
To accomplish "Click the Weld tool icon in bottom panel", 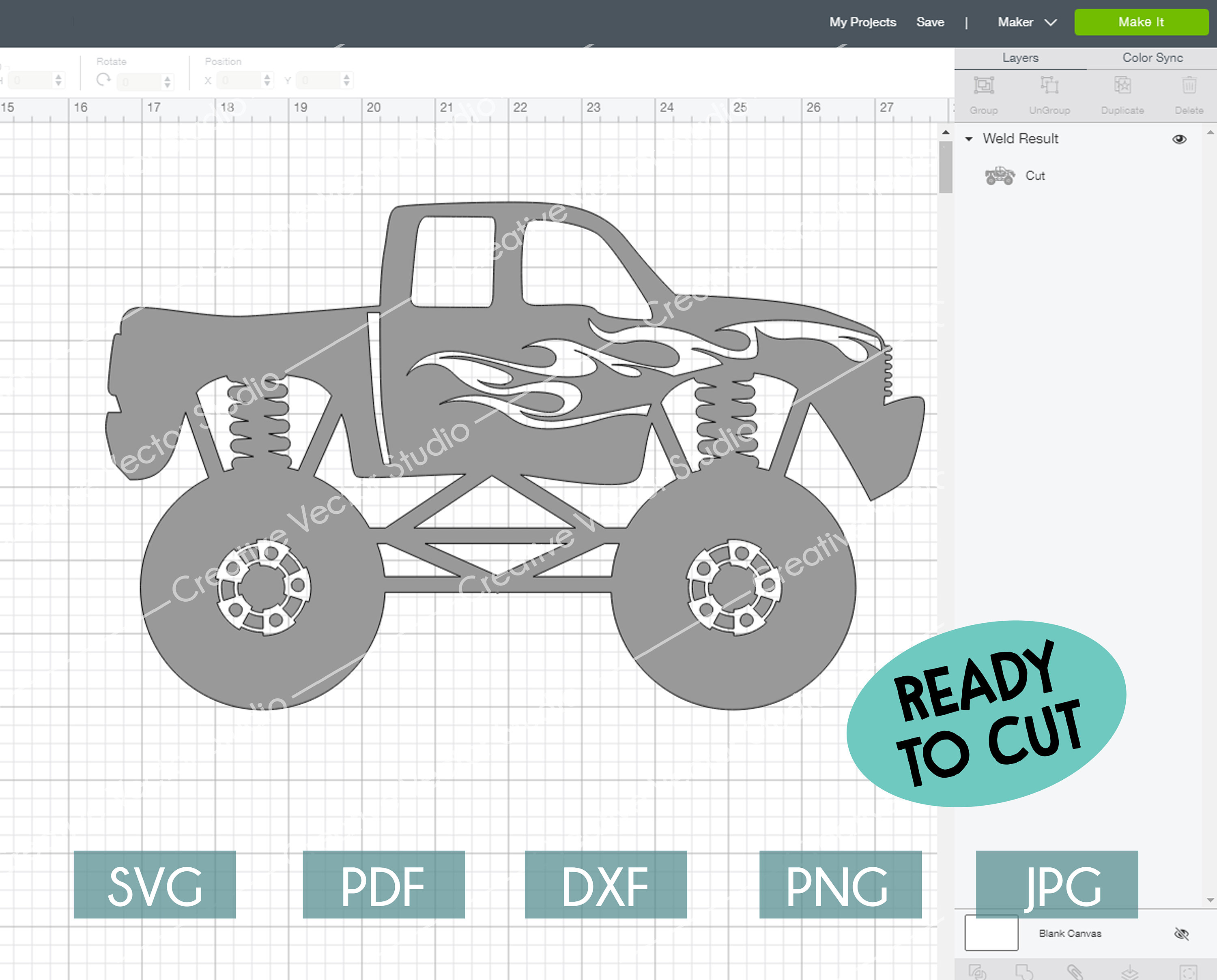I will point(1024,971).
